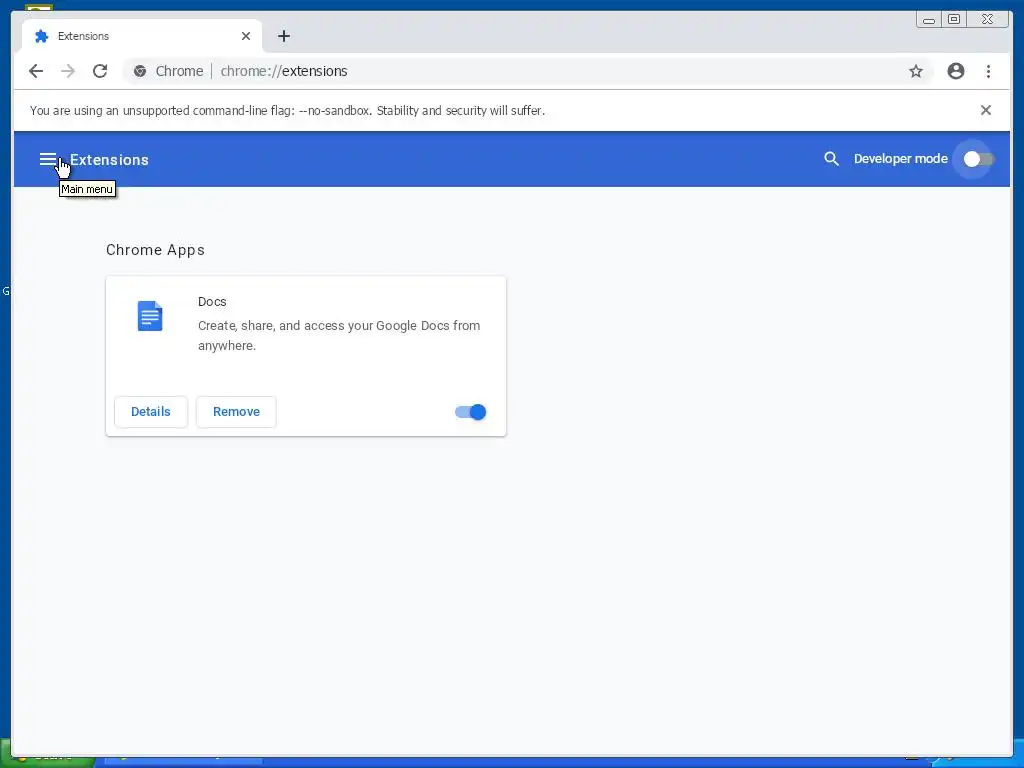Viewport: 1024px width, 768px height.
Task: Toggle Developer mode switch
Action: (x=978, y=159)
